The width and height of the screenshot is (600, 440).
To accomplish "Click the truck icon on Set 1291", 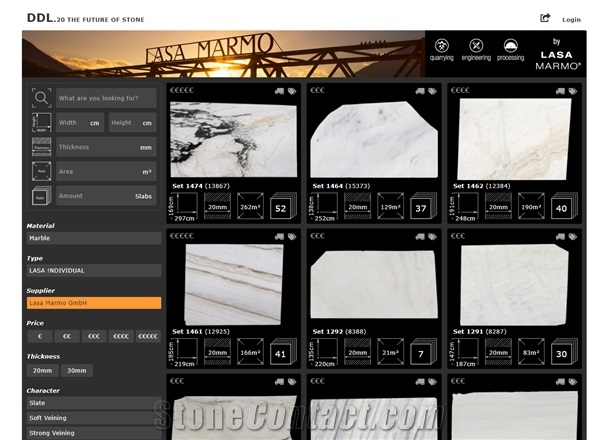I will (x=560, y=236).
